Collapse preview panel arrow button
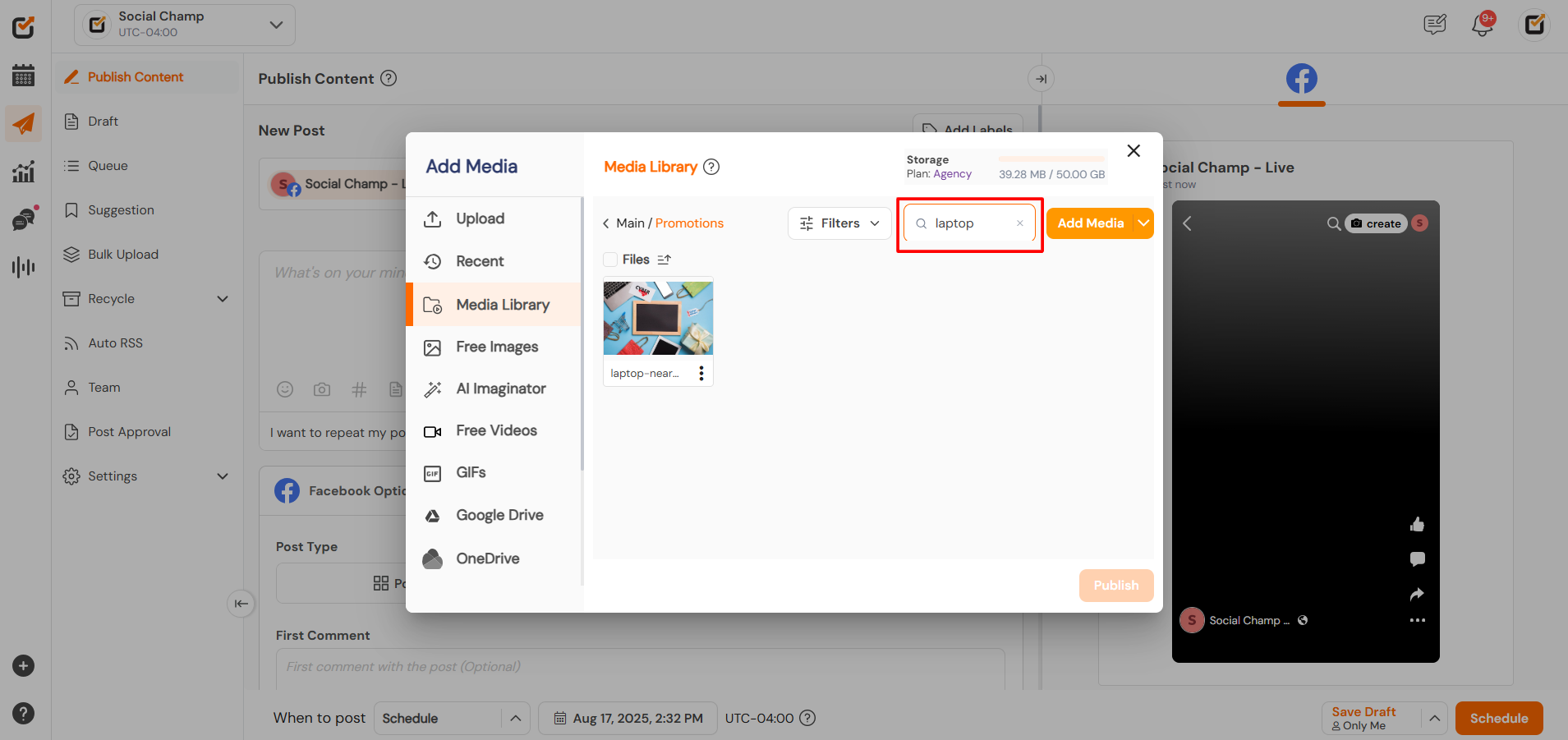The height and width of the screenshot is (740, 1568). point(1041,79)
